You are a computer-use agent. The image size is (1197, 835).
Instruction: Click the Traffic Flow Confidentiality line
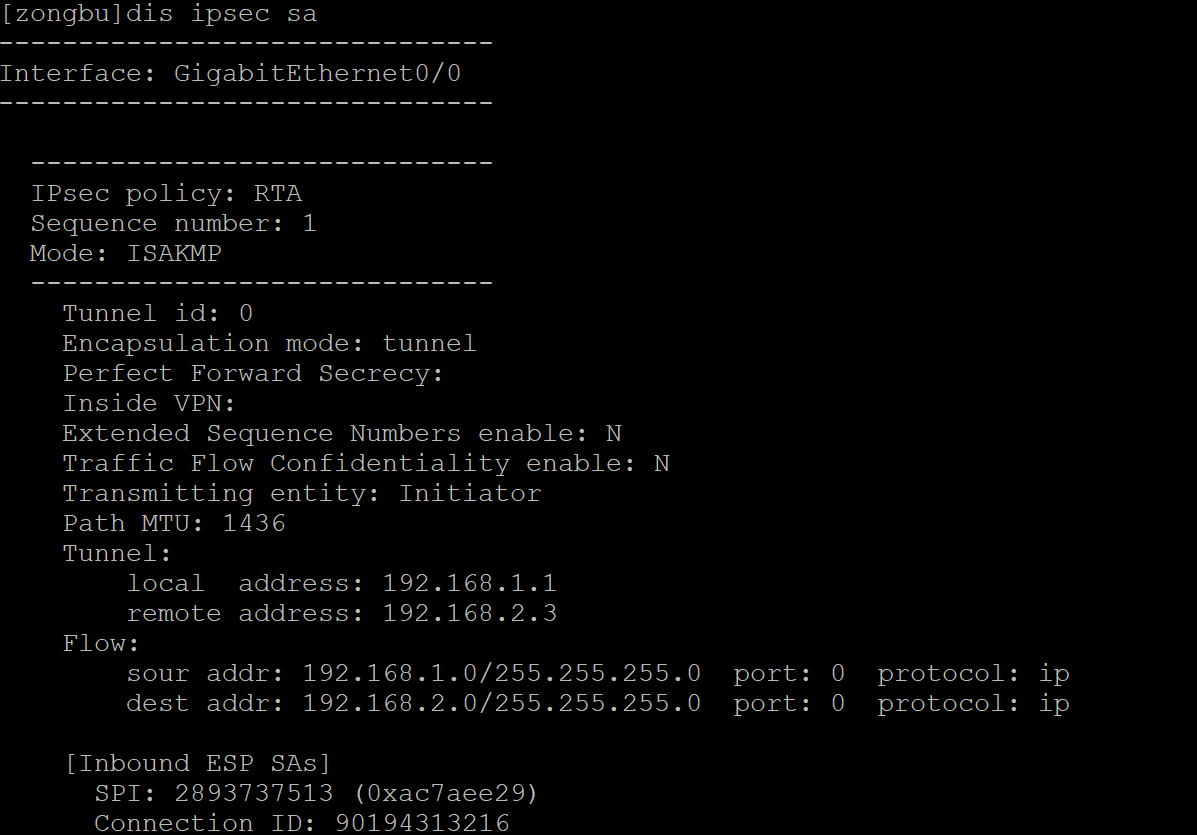pyautogui.click(x=365, y=463)
